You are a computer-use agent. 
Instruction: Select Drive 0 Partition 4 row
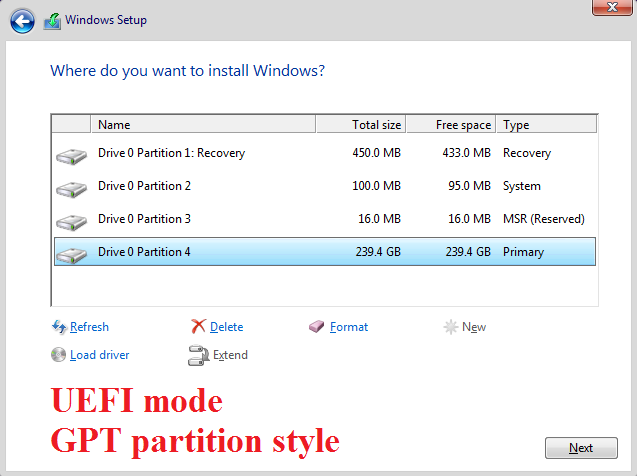pyautogui.click(x=325, y=252)
